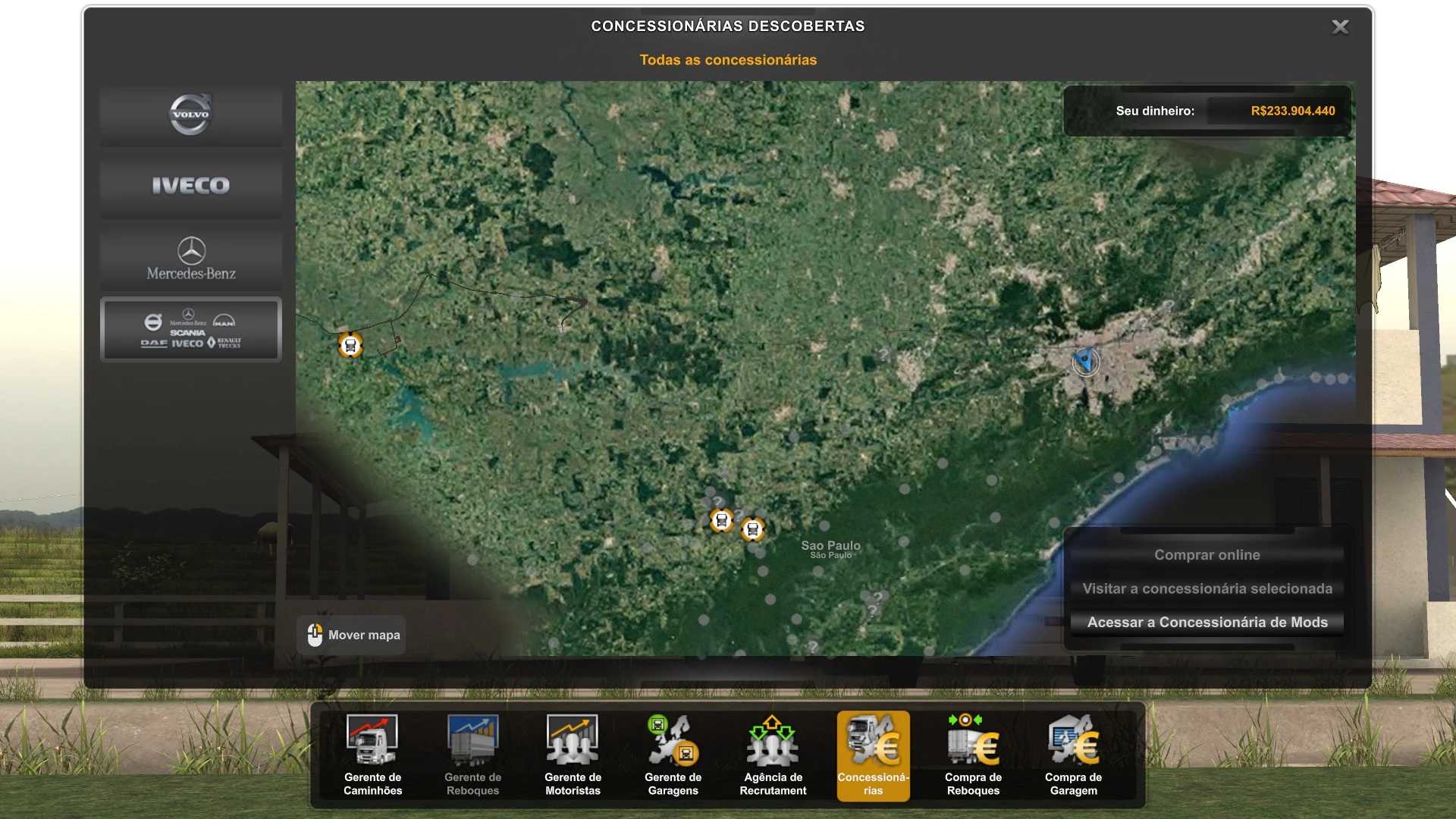
Task: Click Comprar online button
Action: pos(1207,555)
